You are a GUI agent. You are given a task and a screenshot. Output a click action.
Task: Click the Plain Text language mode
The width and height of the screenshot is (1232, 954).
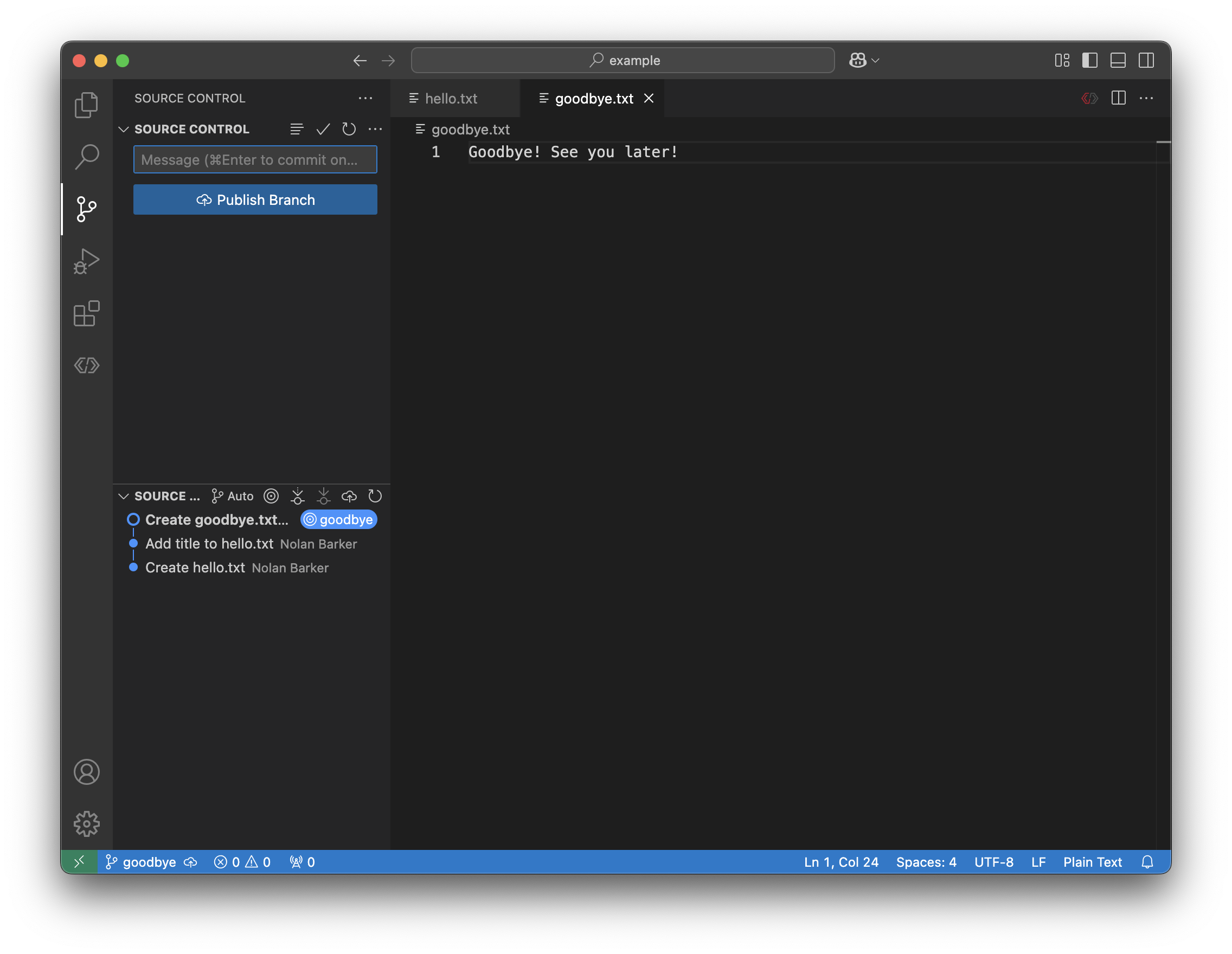1093,861
